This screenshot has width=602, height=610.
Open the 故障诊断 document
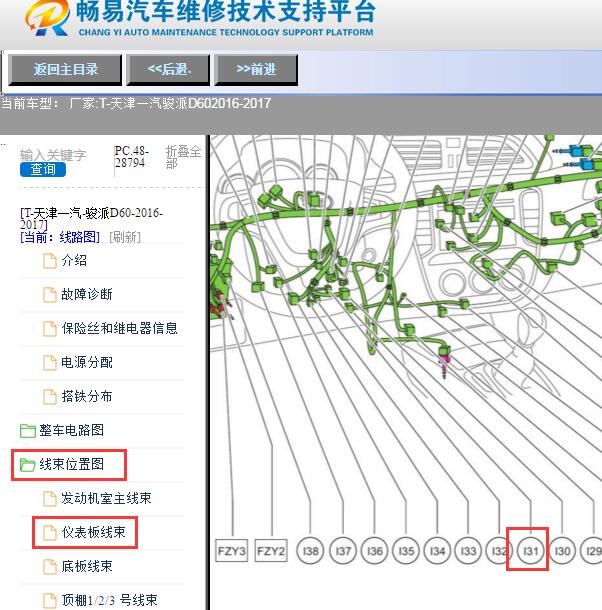[x=87, y=294]
